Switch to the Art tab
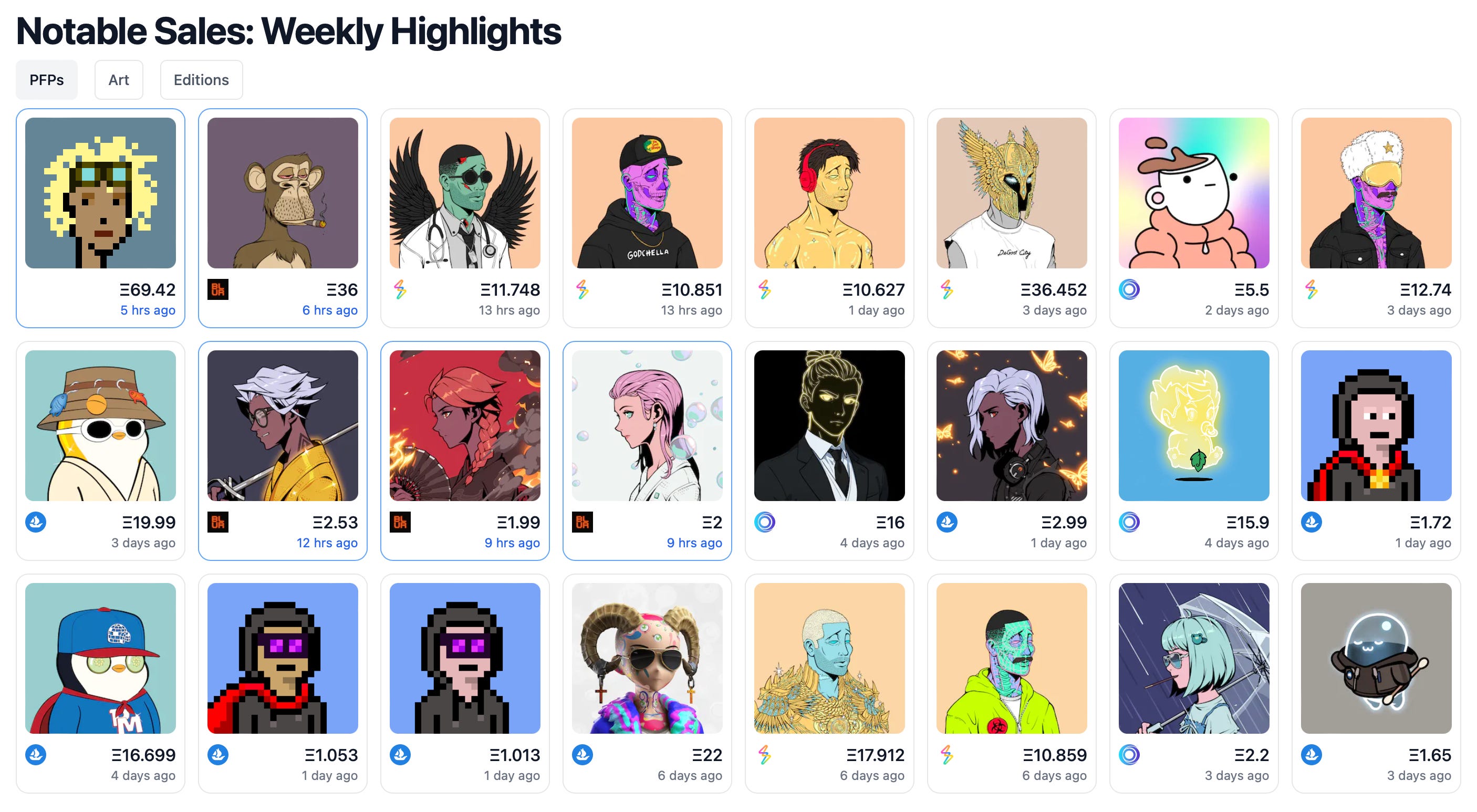1477x812 pixels. [x=119, y=80]
